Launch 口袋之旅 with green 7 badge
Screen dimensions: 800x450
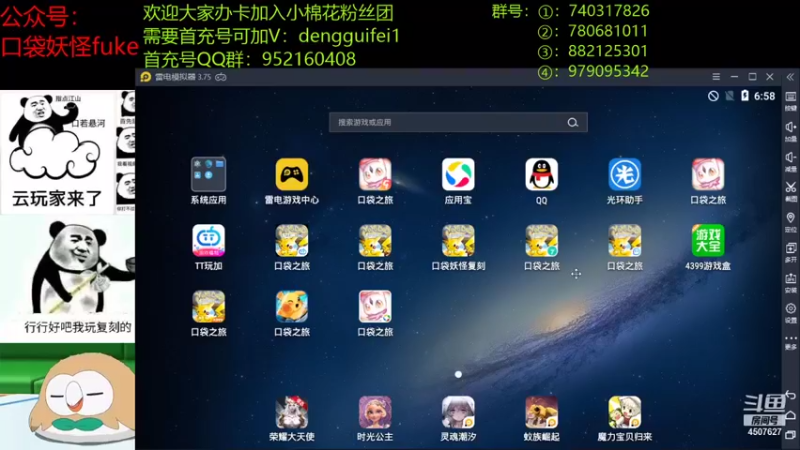point(541,240)
